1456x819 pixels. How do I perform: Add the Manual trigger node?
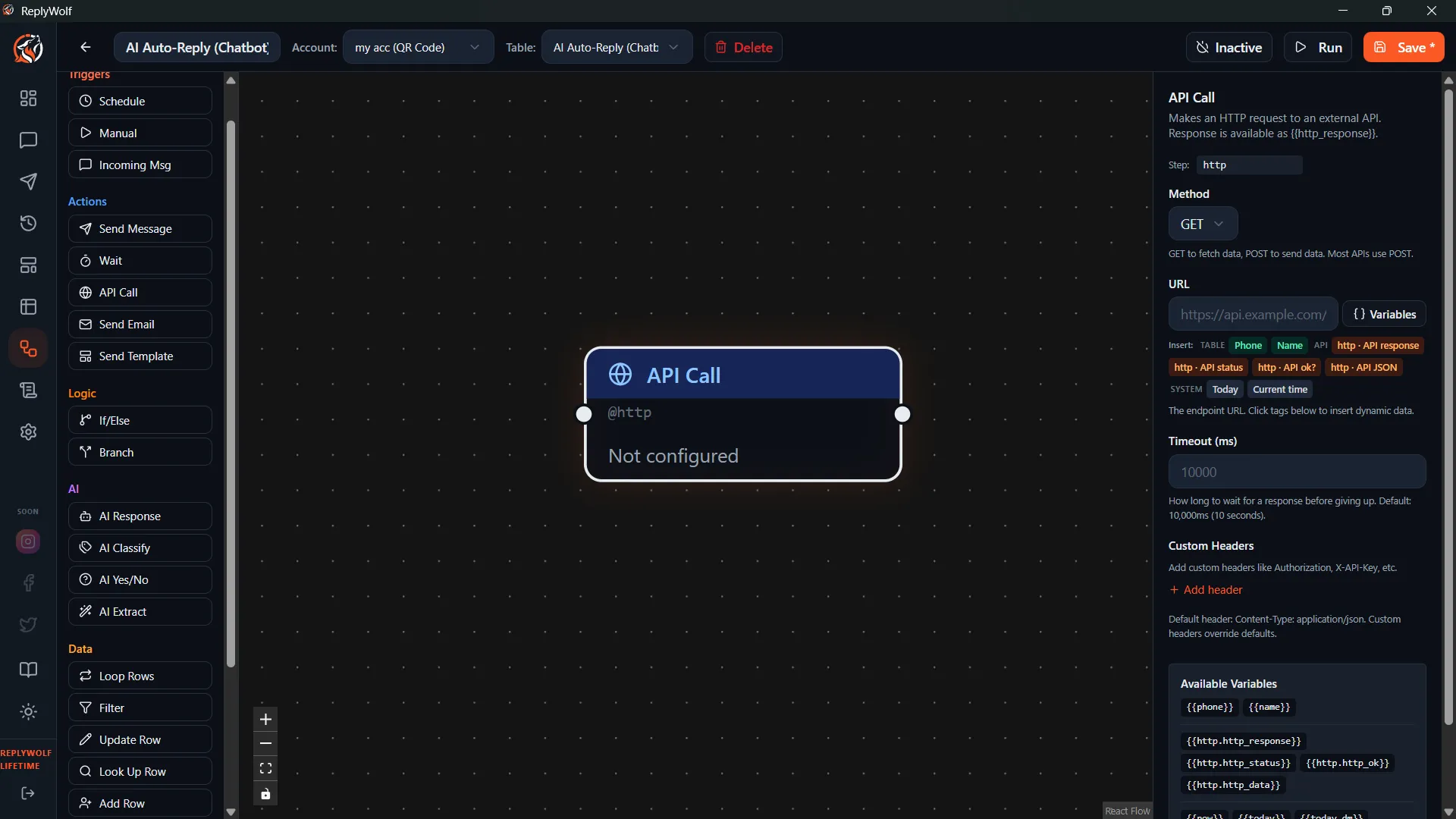[140, 133]
